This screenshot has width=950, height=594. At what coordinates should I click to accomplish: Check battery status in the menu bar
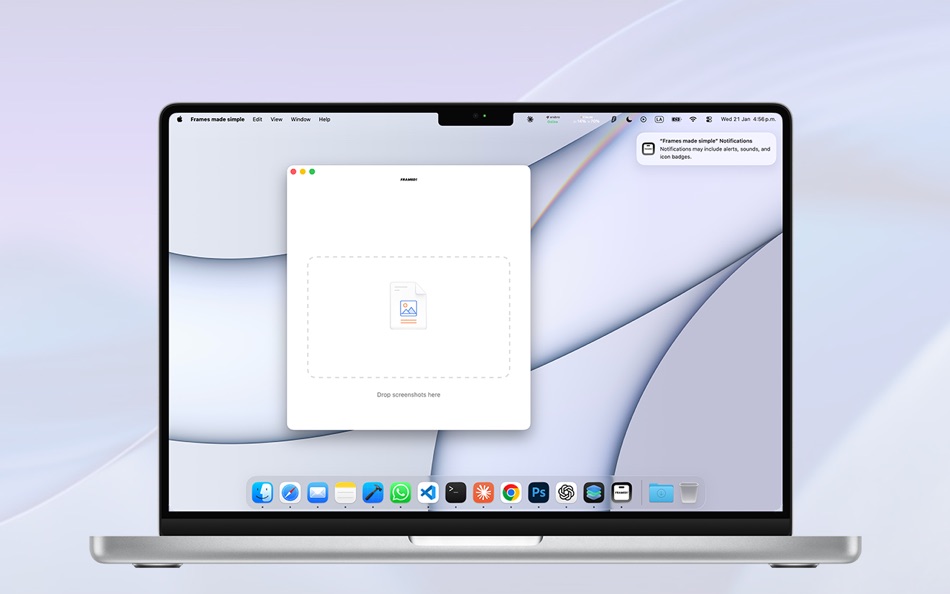[676, 119]
